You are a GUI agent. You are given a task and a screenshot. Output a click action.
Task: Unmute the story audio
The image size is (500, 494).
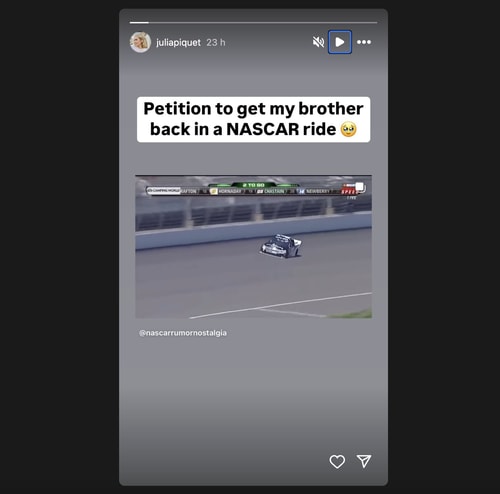coord(318,42)
